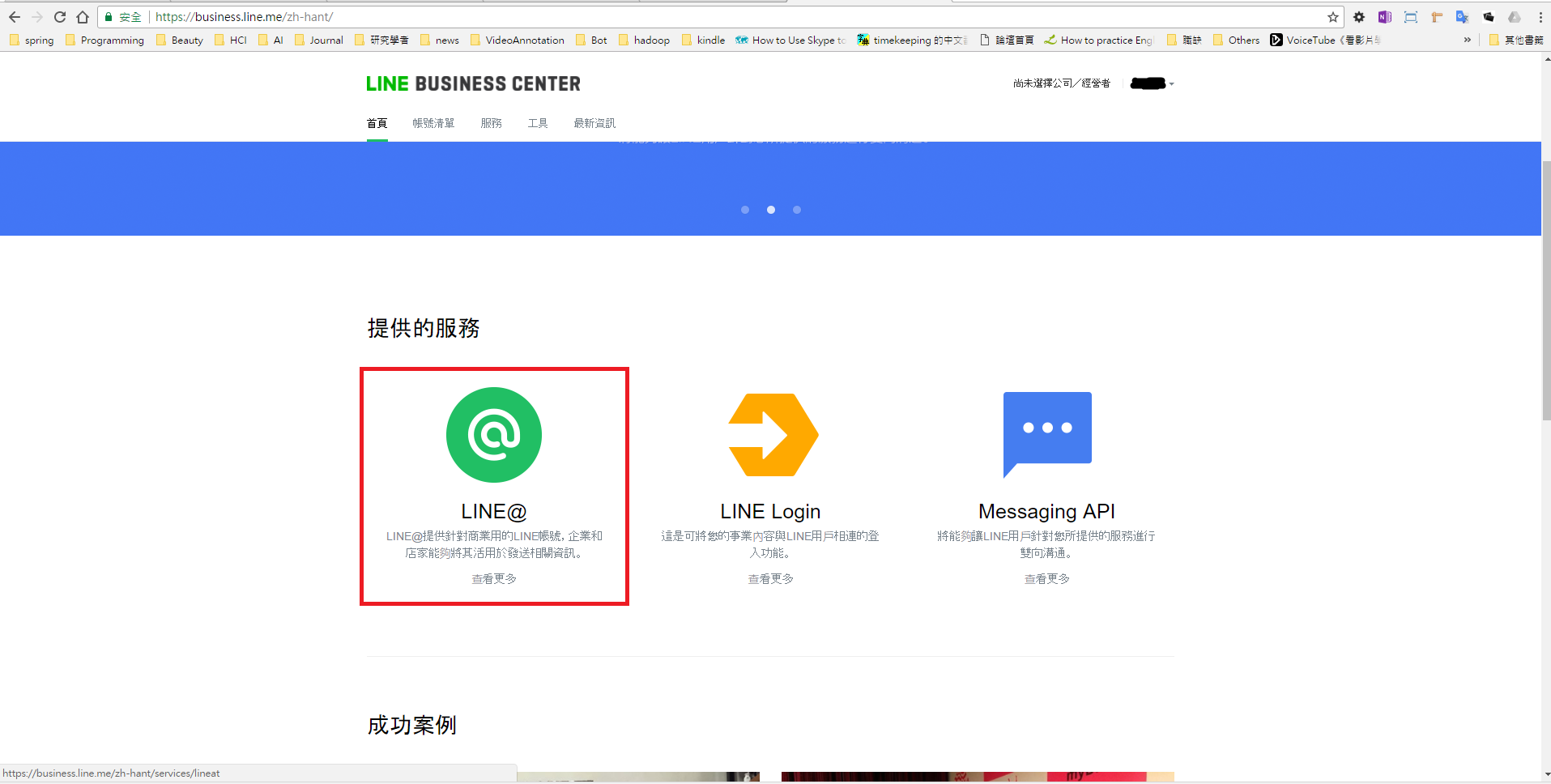This screenshot has width=1551, height=784.
Task: Click the Google Translate extension icon
Action: pos(1463,17)
